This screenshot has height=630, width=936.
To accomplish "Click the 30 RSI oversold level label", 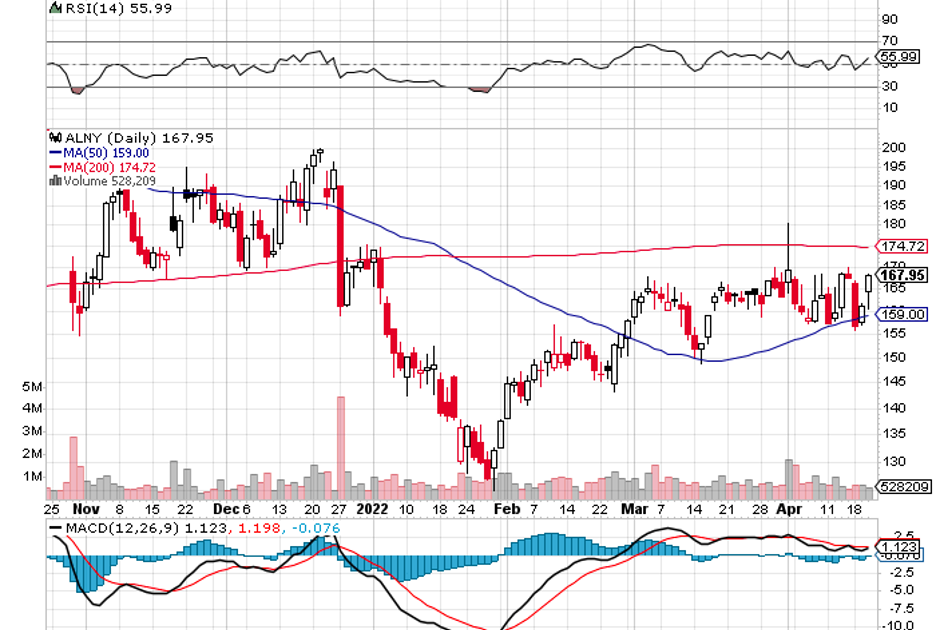I will (x=889, y=87).
